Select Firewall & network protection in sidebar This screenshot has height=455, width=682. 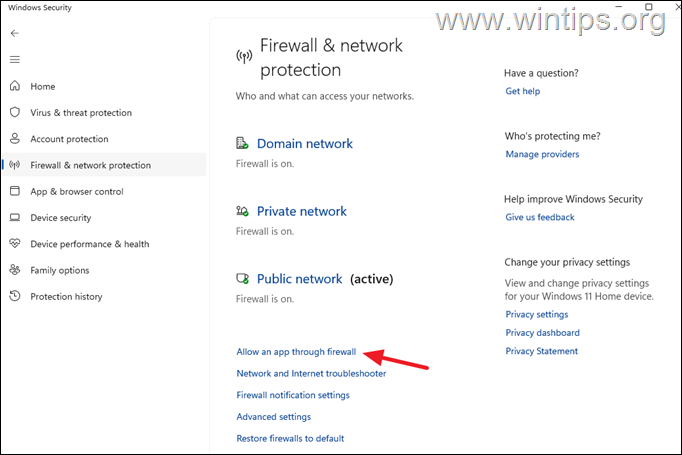(x=90, y=165)
